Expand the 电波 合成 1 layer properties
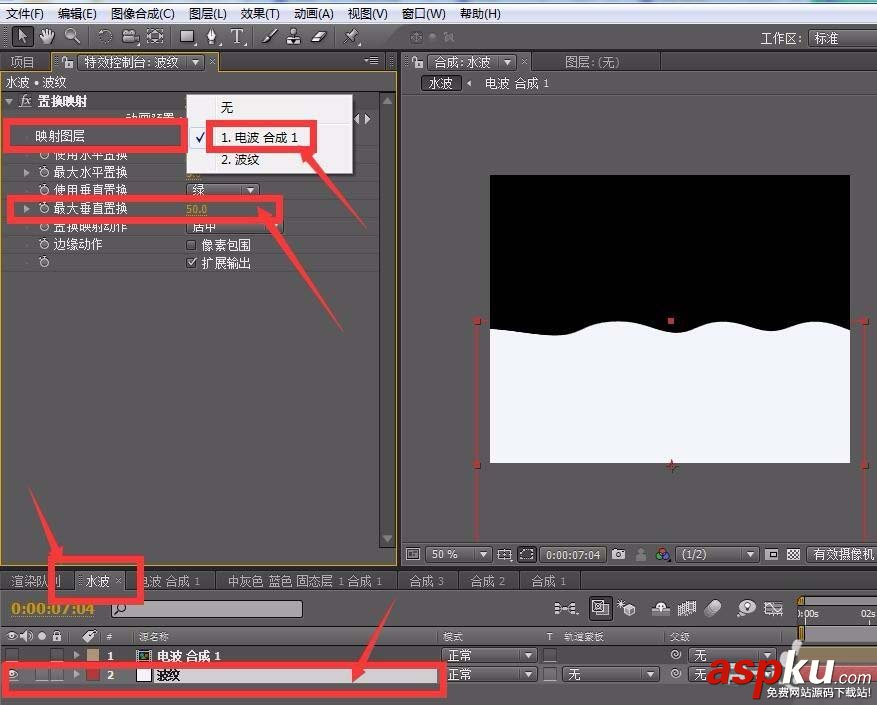This screenshot has height=705, width=877. point(77,655)
